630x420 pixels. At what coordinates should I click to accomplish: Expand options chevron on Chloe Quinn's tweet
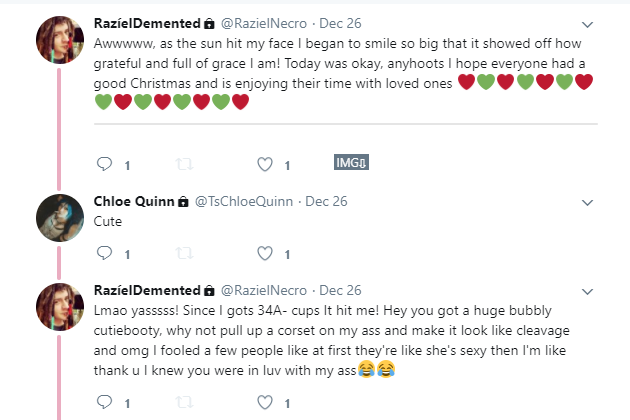click(x=587, y=203)
